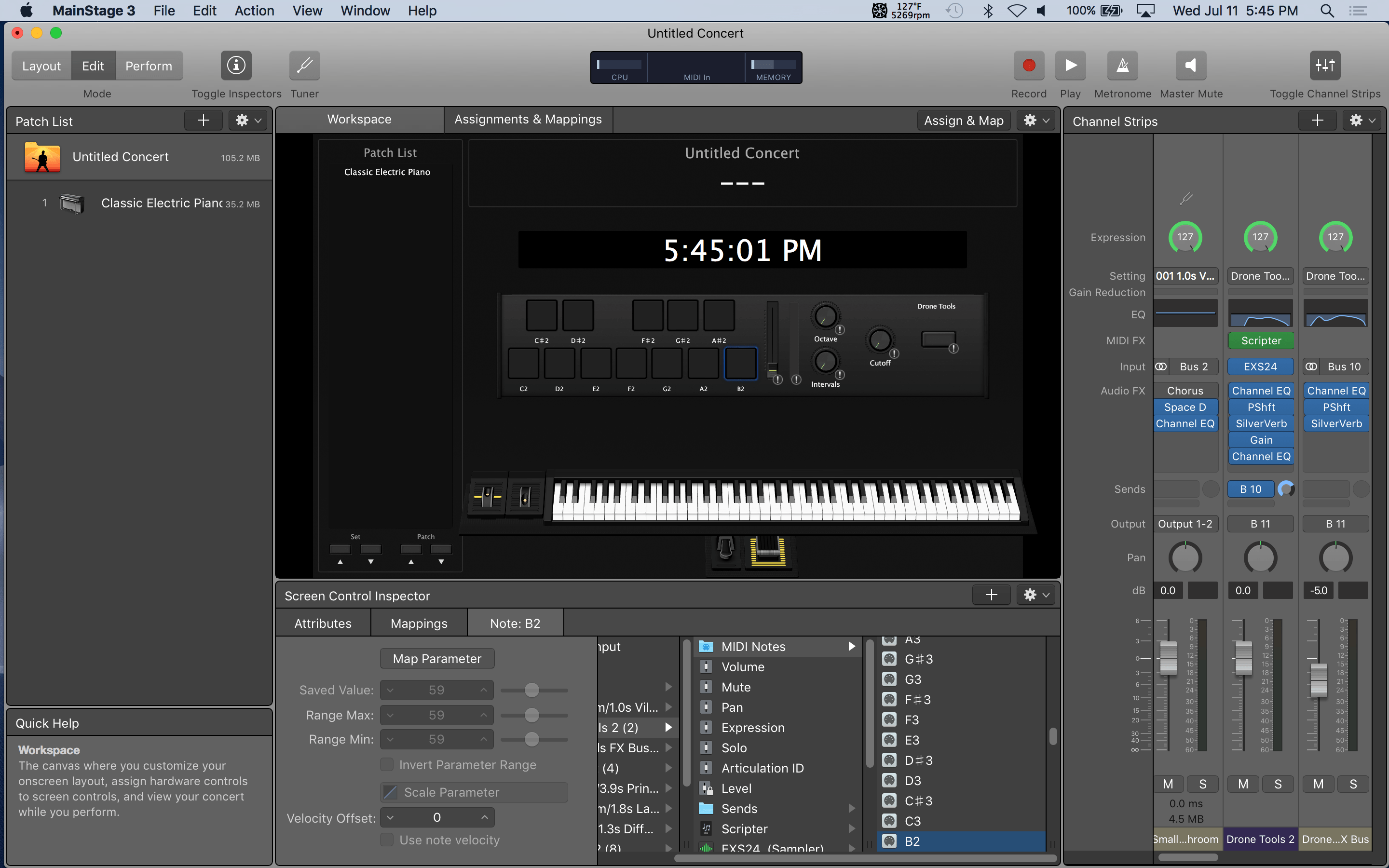This screenshot has height=868, width=1389.
Task: Enable Invert Parameter Range checkbox
Action: pos(387,765)
